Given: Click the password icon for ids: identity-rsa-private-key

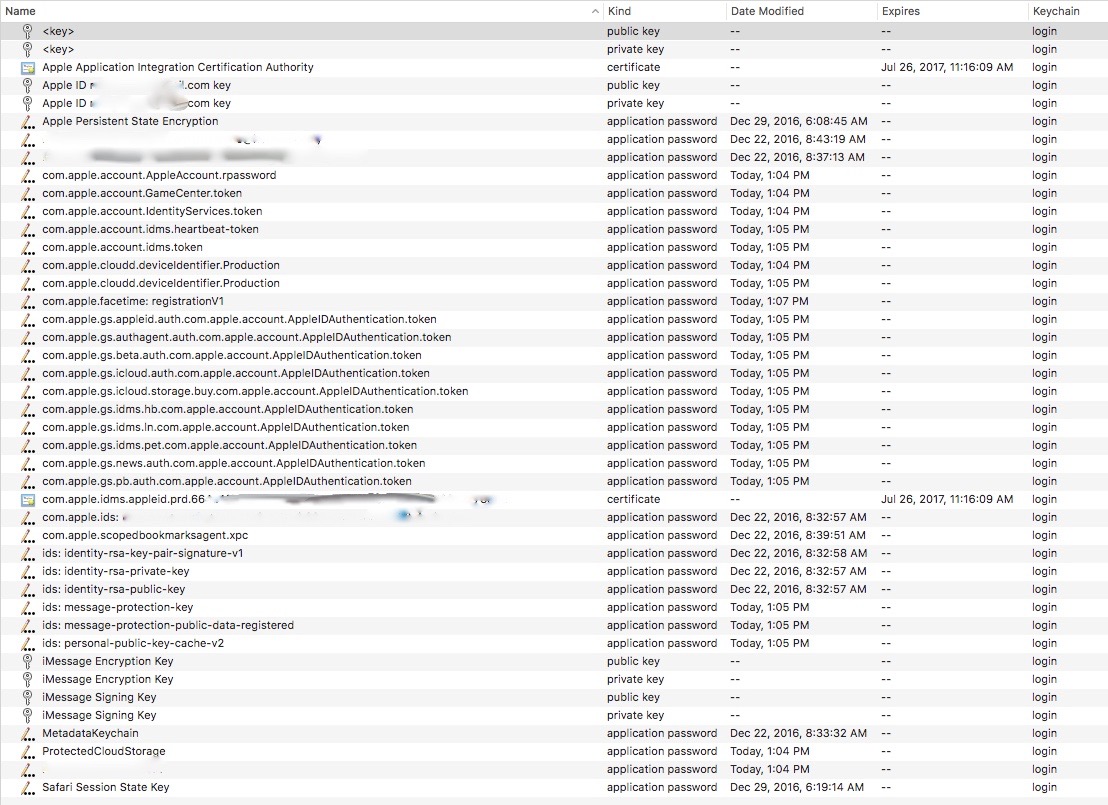Looking at the screenshot, I should 28,572.
